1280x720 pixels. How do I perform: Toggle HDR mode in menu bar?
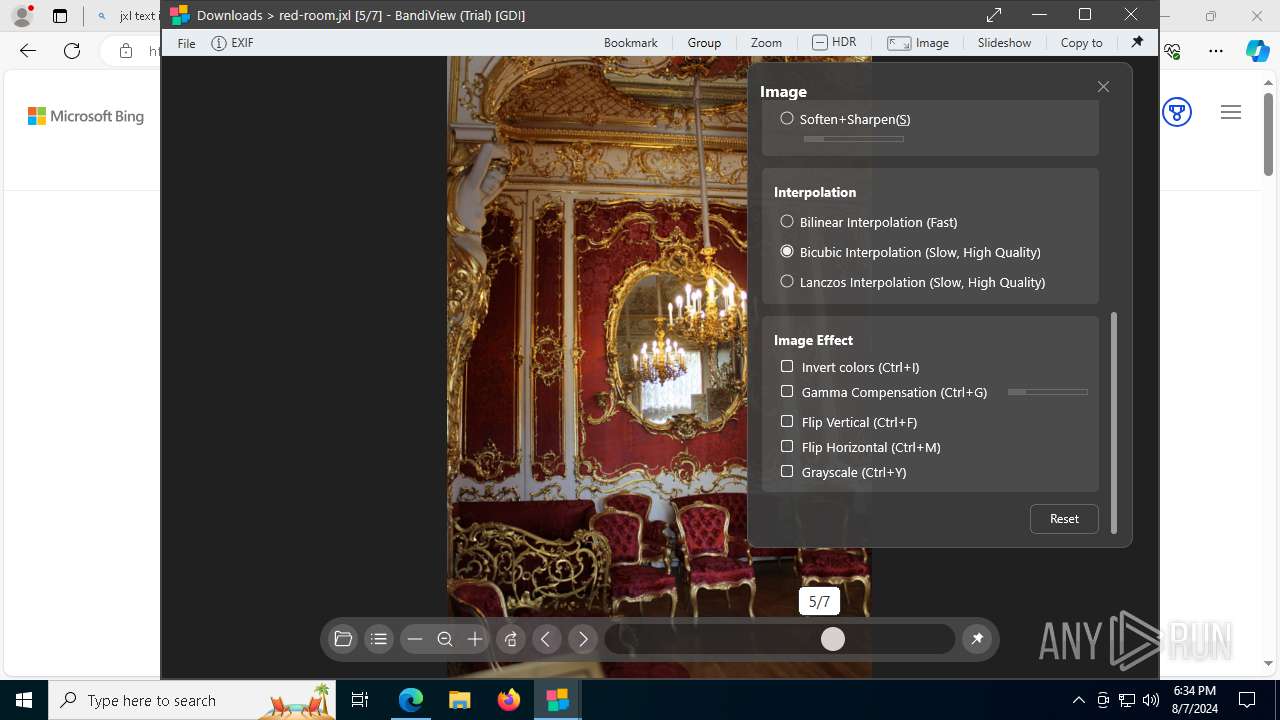834,42
